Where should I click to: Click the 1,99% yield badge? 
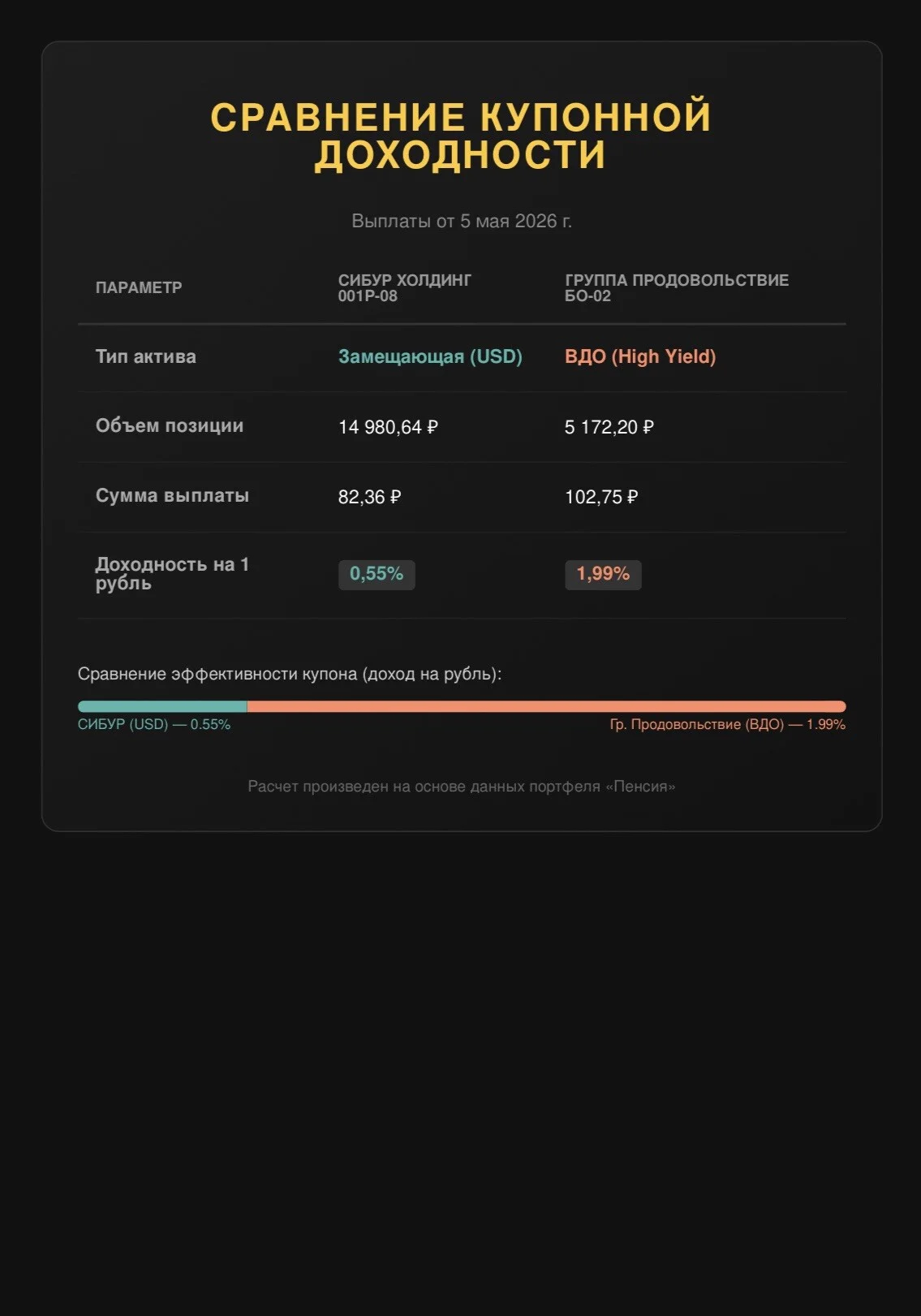(603, 574)
